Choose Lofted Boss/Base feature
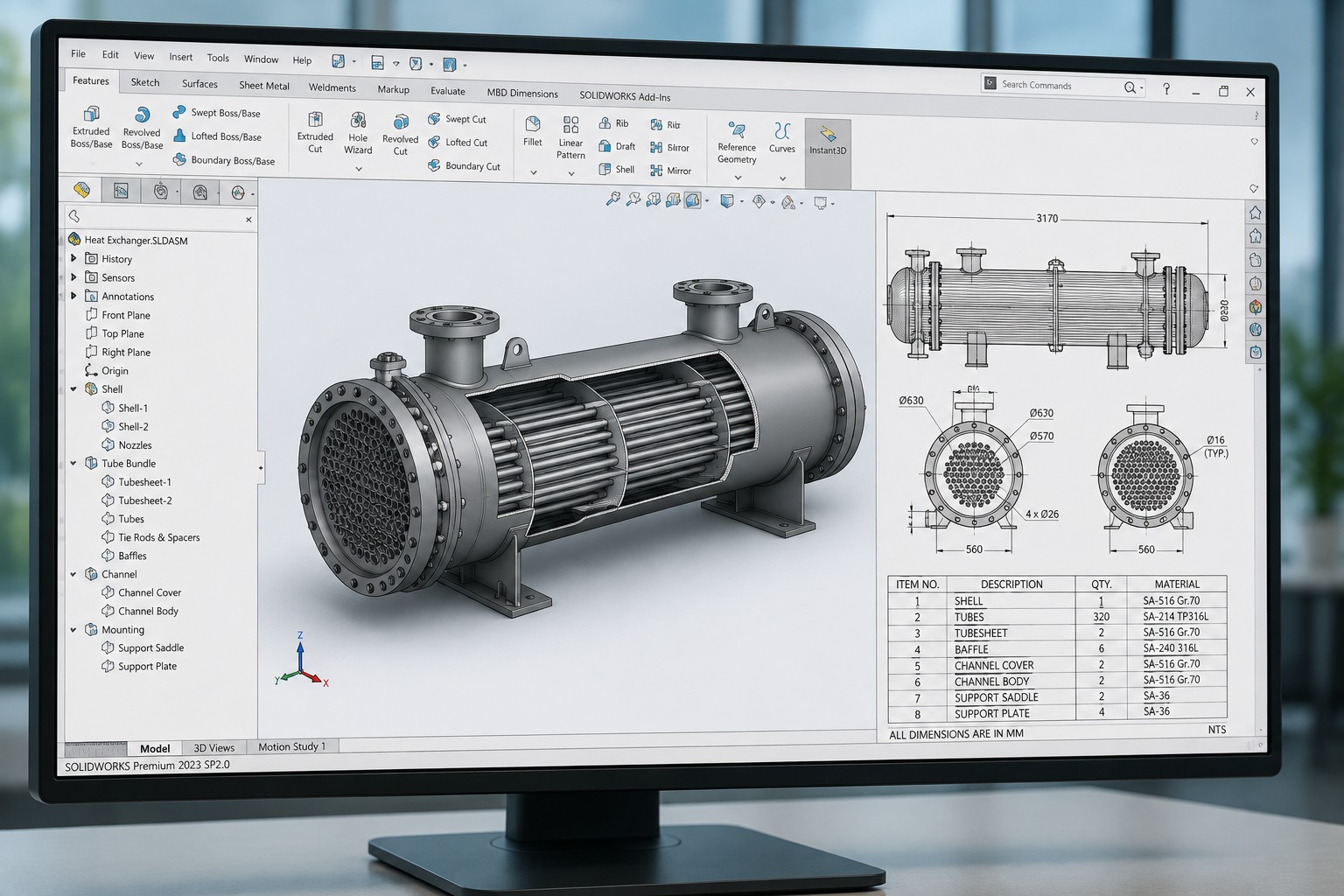 coord(217,136)
